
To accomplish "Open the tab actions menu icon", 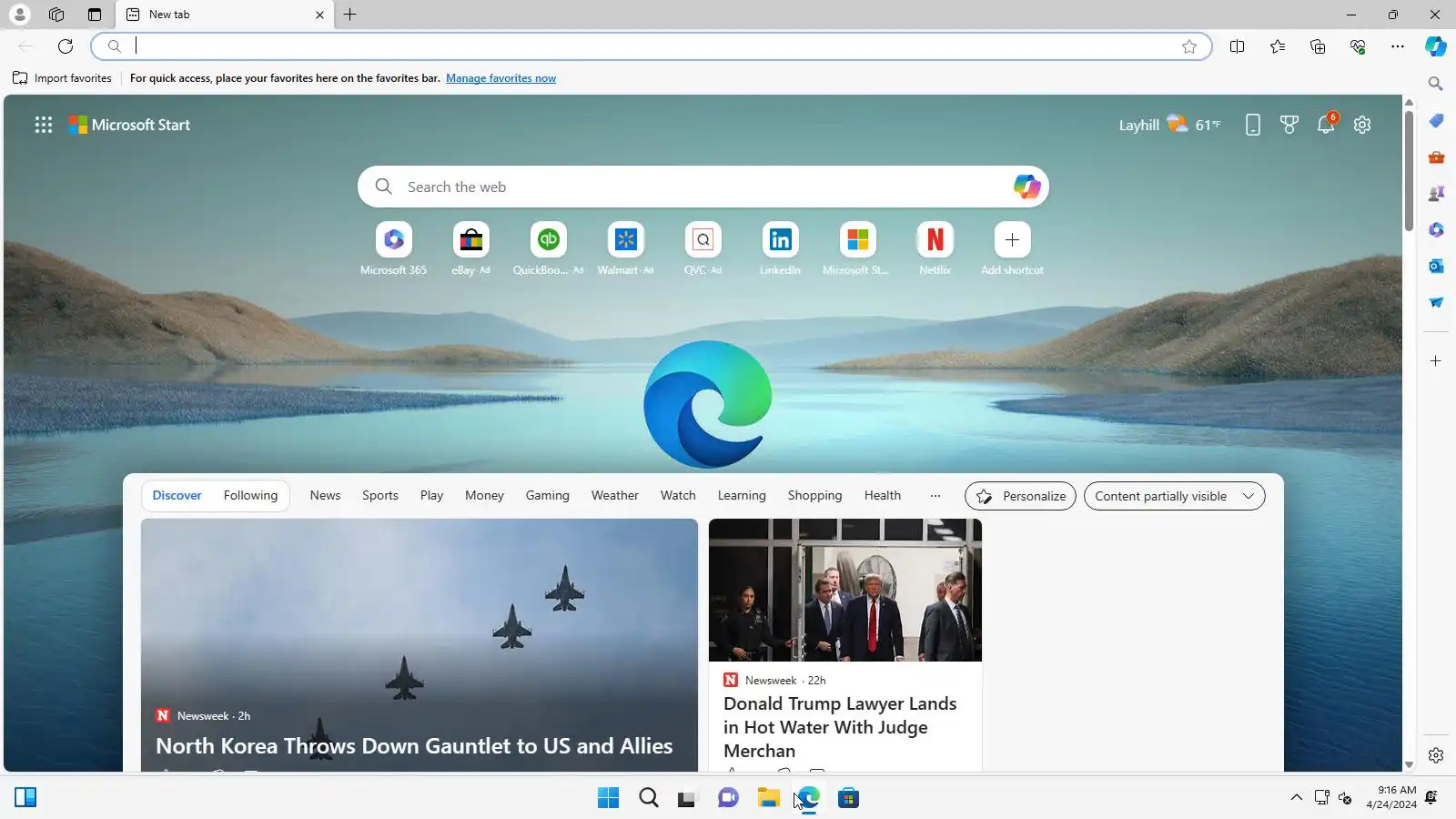I will click(x=95, y=15).
